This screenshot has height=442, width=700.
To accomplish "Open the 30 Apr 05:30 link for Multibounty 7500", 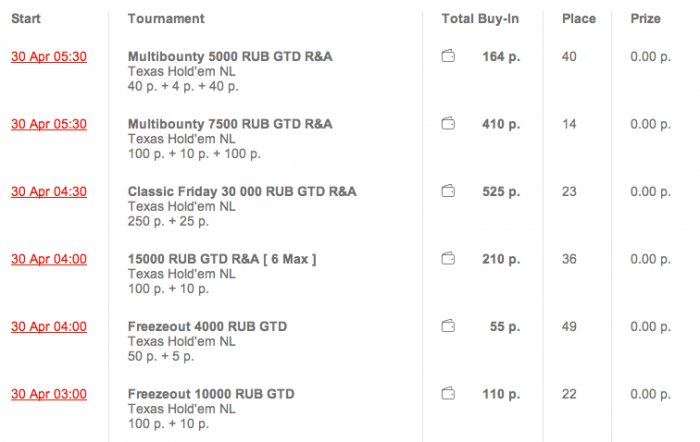I will tap(49, 124).
